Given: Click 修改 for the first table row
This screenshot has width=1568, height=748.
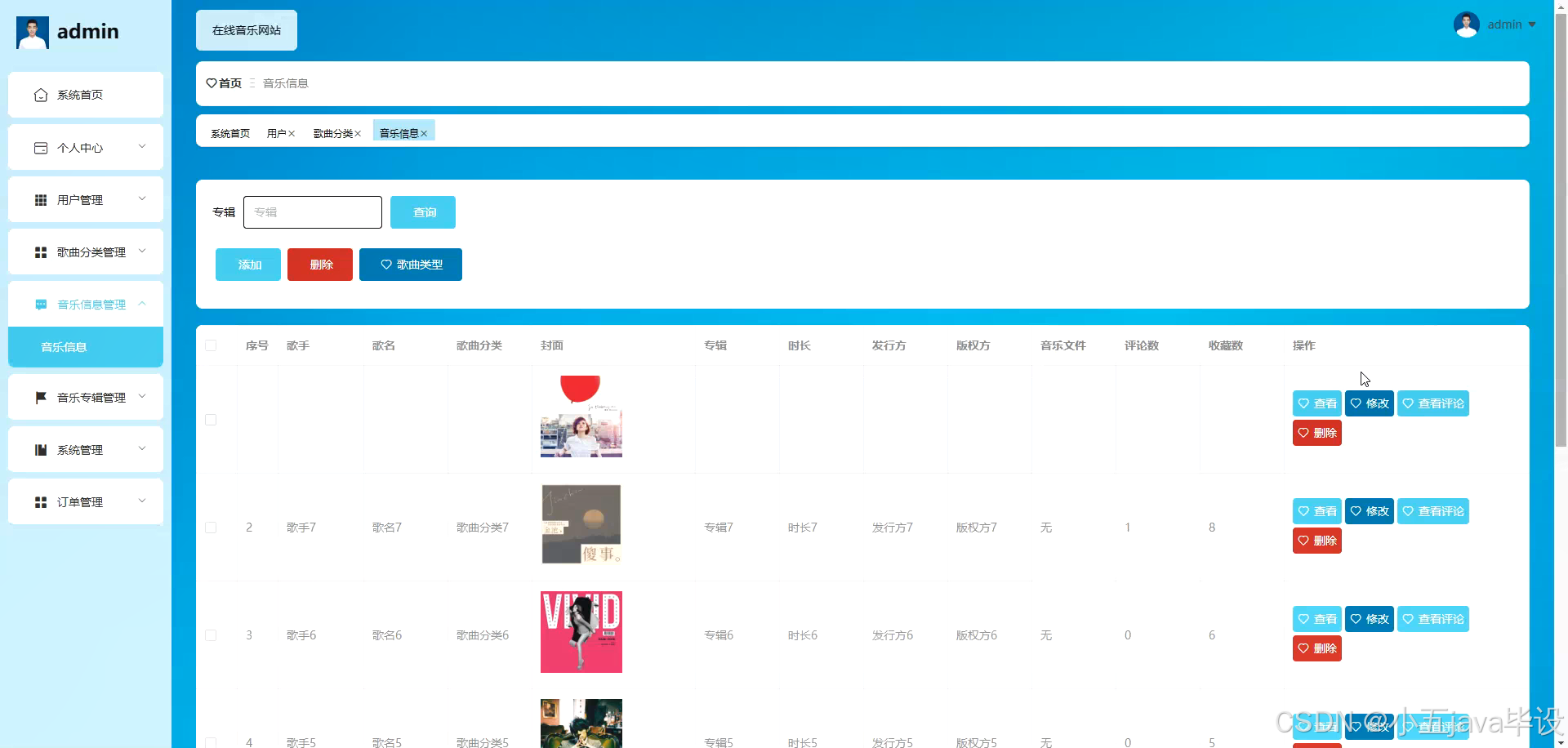Looking at the screenshot, I should pos(1370,403).
